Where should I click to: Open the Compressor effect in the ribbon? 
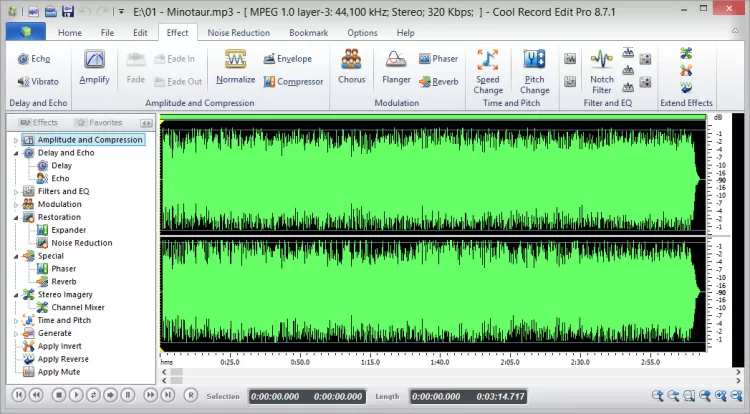[293, 82]
